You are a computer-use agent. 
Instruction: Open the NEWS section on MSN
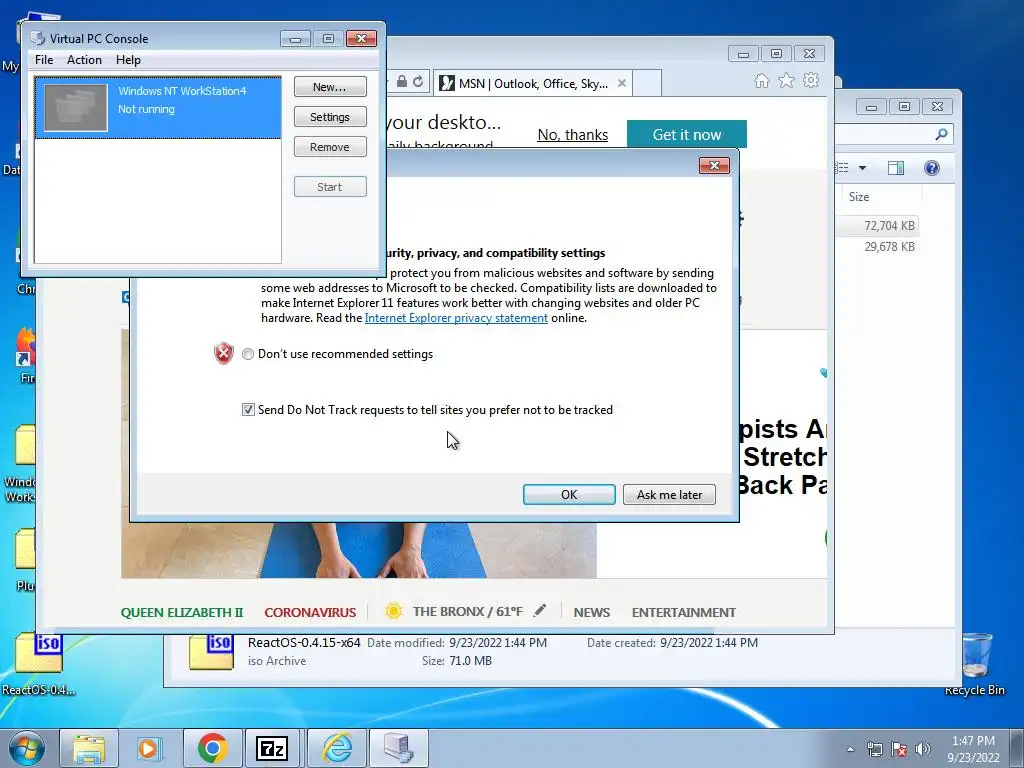[592, 613]
